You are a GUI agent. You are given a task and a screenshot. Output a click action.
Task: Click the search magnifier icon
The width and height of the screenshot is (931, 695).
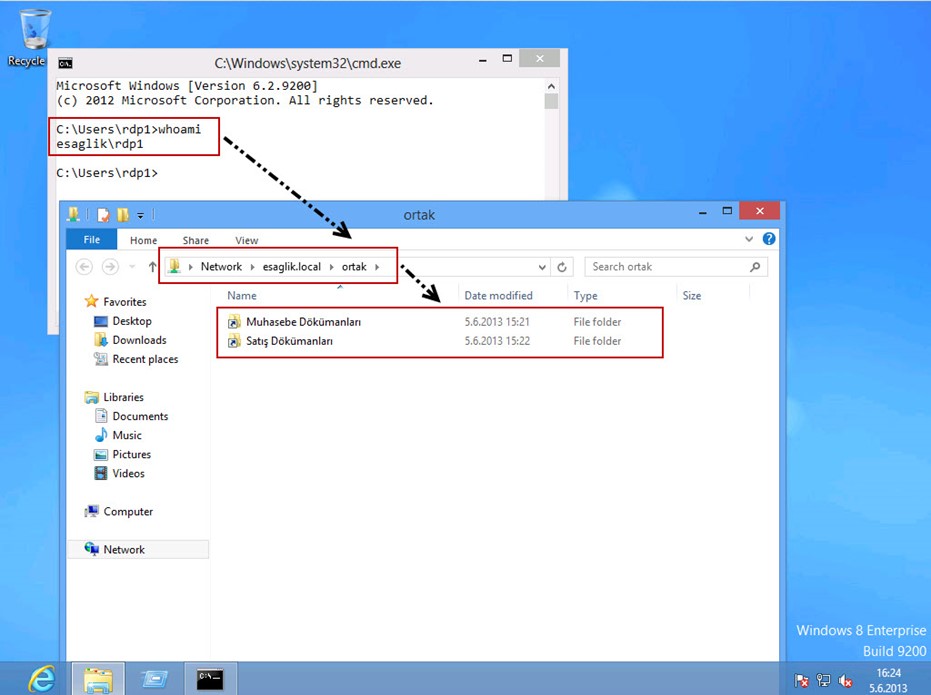click(x=755, y=267)
